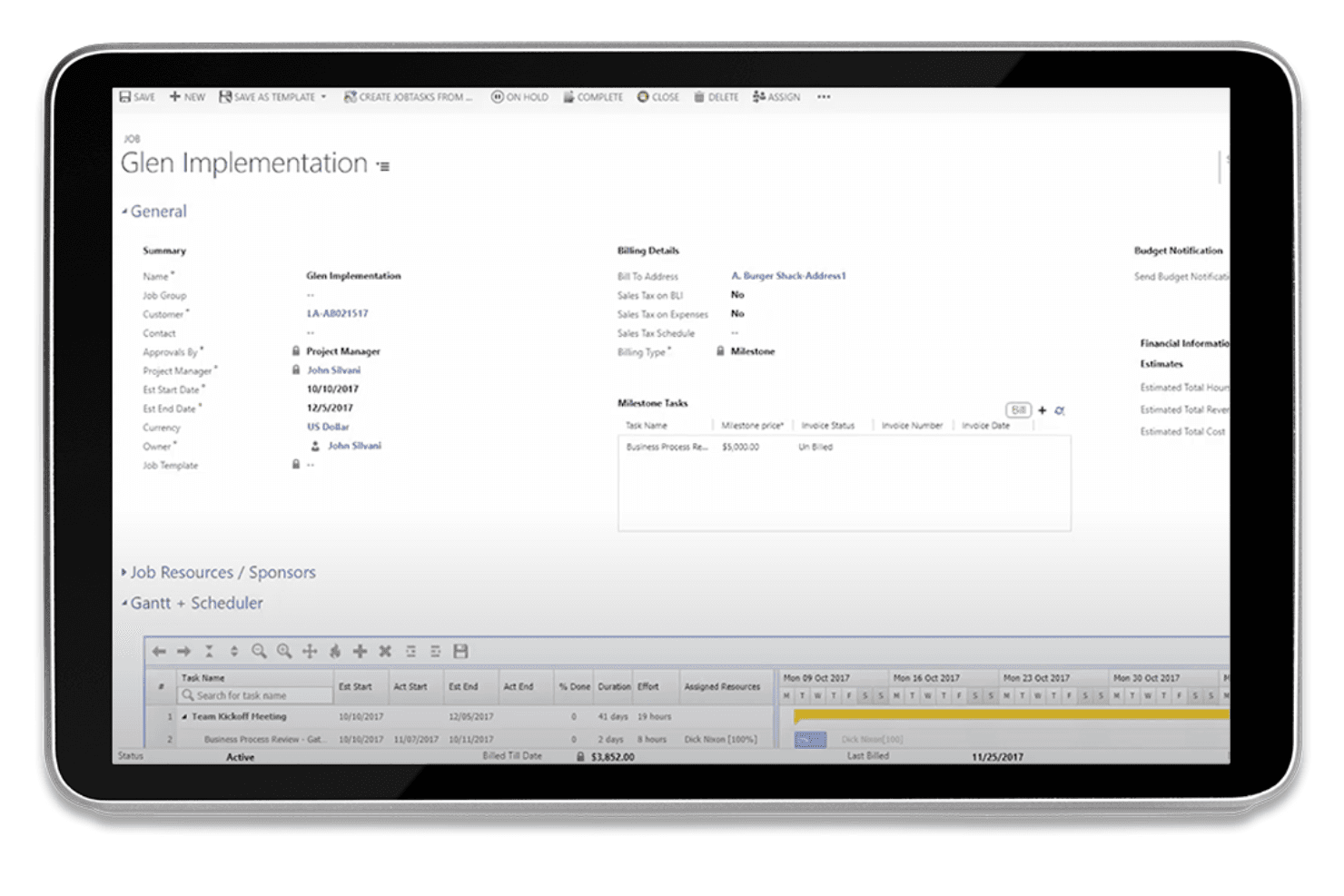The height and width of the screenshot is (896, 1344).
Task: Click the Close command
Action: (x=658, y=97)
